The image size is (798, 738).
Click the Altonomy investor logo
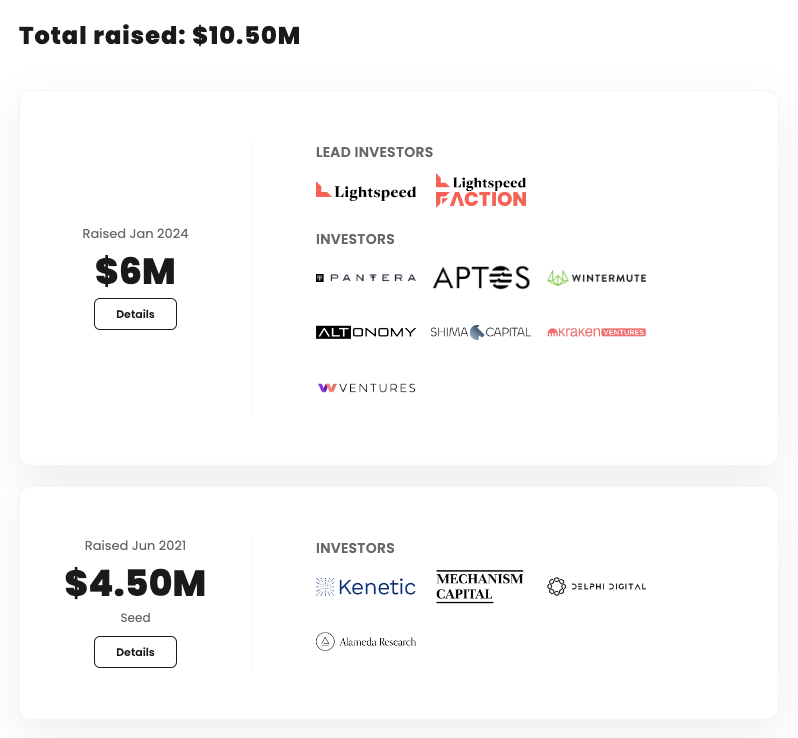pyautogui.click(x=365, y=332)
